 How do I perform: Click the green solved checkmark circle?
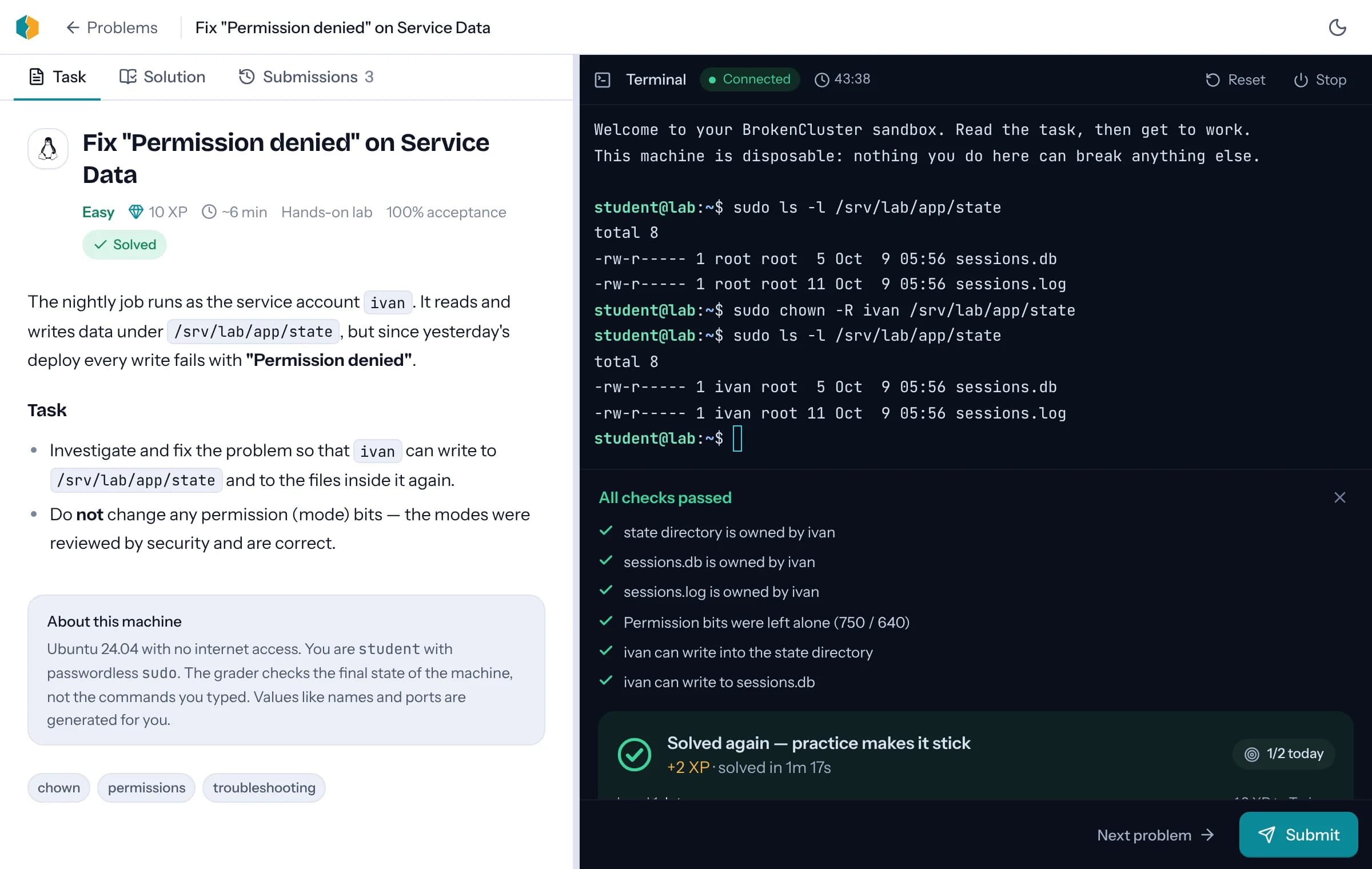[634, 755]
